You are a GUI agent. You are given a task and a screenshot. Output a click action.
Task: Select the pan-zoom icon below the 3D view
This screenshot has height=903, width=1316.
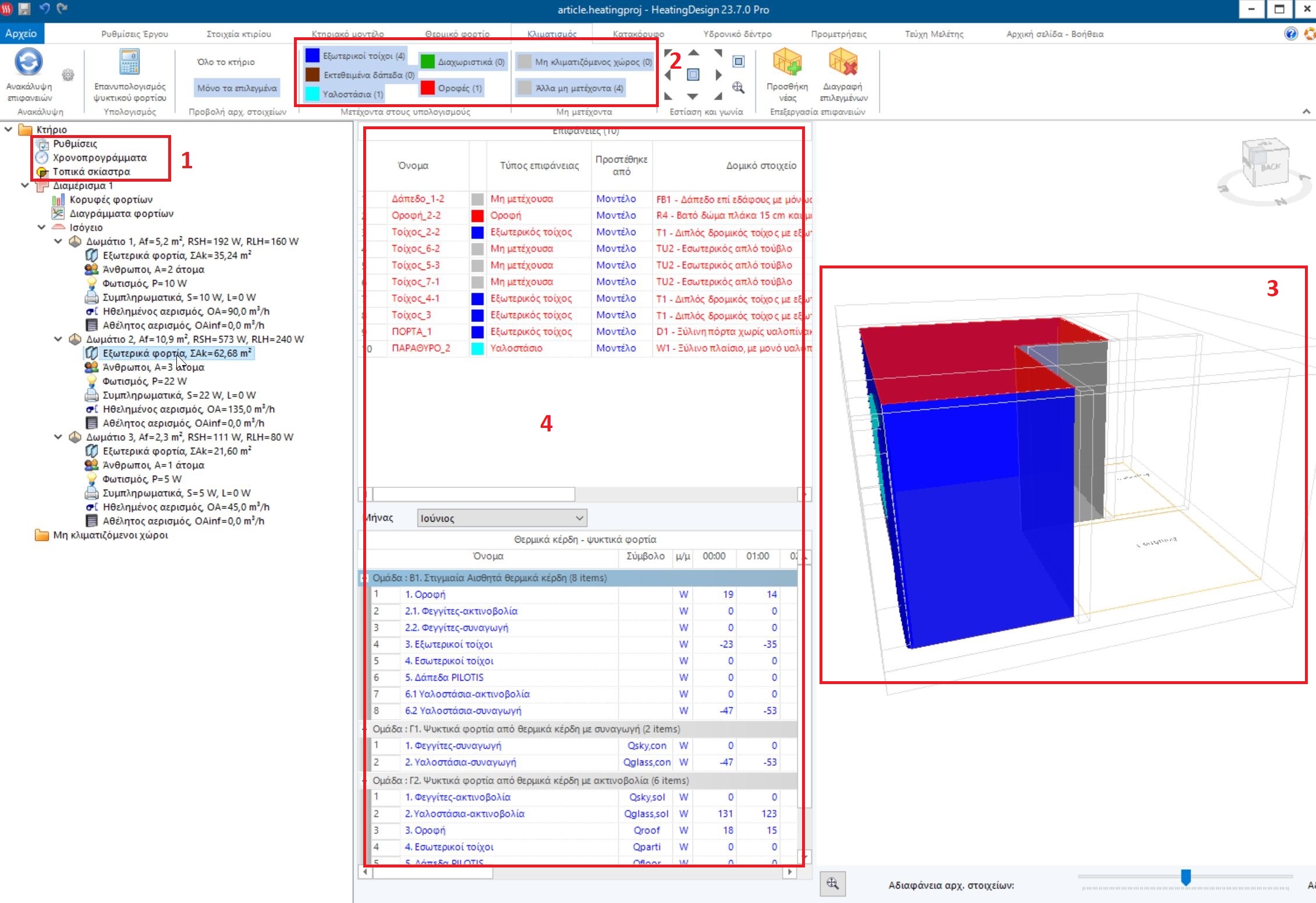click(833, 884)
